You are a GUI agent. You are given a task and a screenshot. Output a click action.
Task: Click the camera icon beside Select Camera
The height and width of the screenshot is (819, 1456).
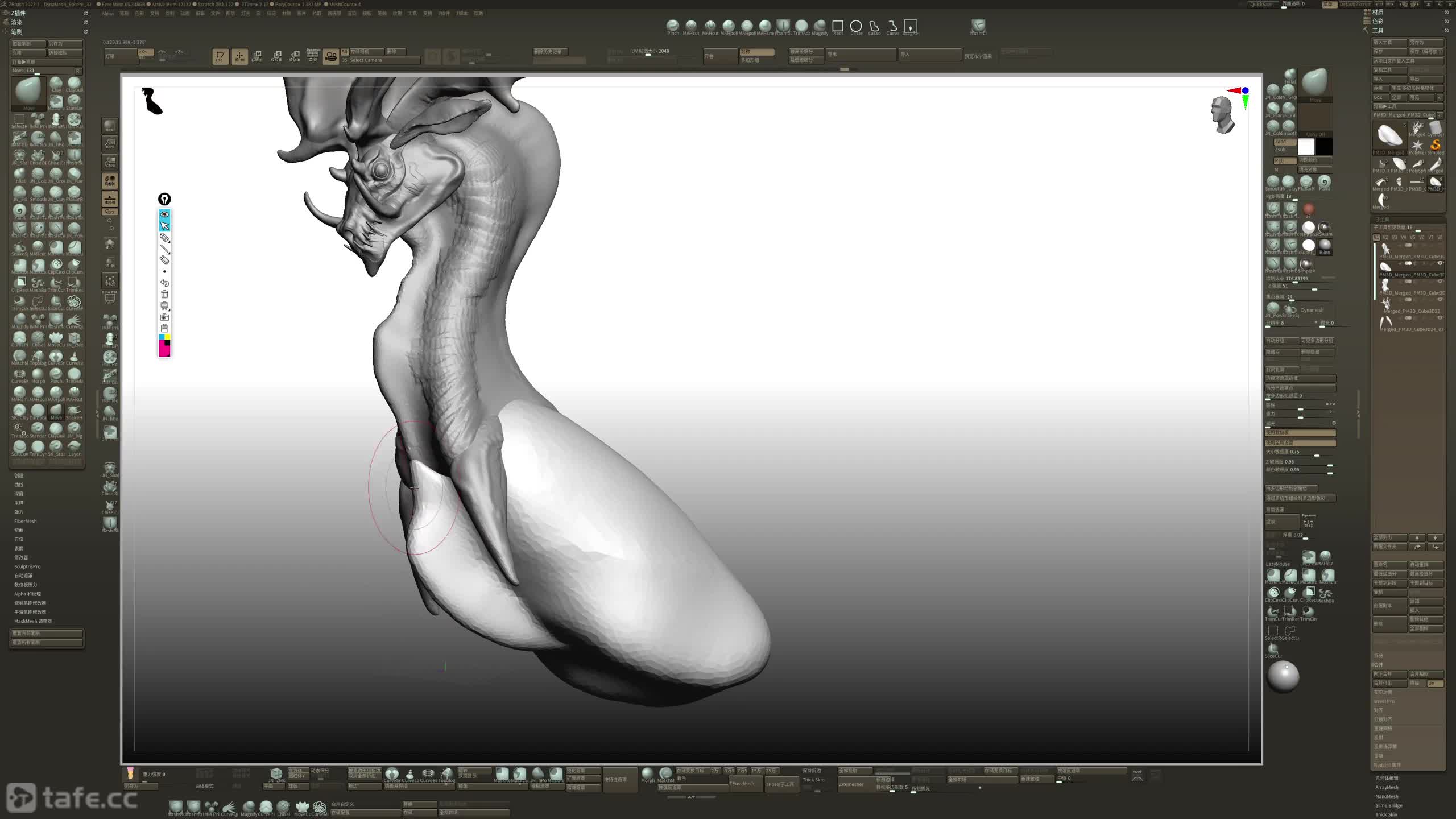point(330,56)
